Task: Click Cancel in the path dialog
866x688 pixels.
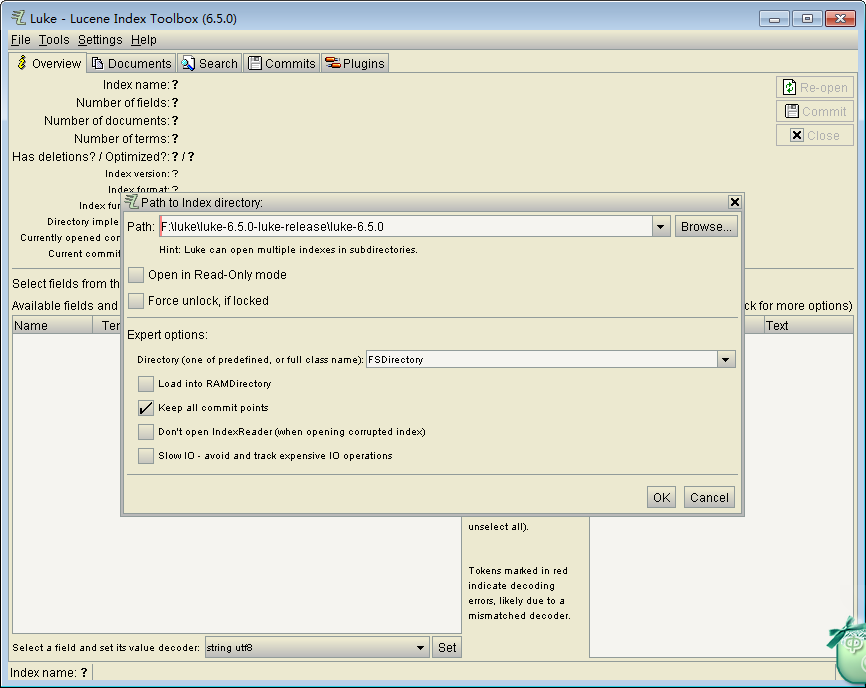Action: pyautogui.click(x=709, y=498)
